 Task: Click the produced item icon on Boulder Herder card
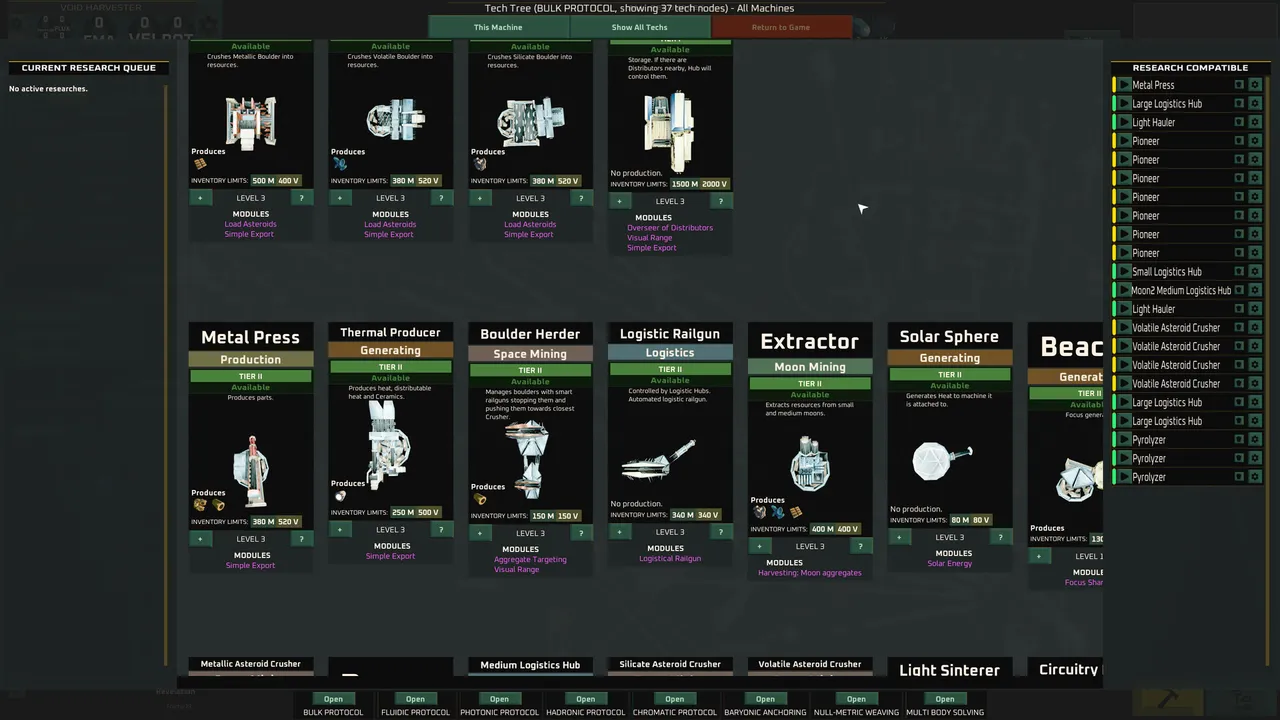(480, 499)
